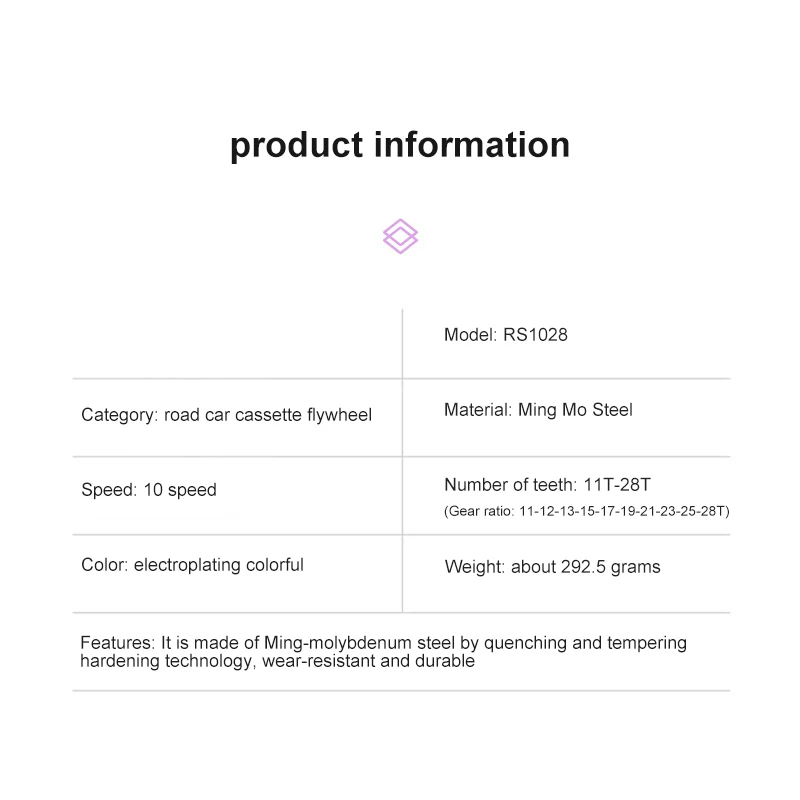Click the "product information" heading
Viewport: 800px width, 800px height.
(400, 144)
